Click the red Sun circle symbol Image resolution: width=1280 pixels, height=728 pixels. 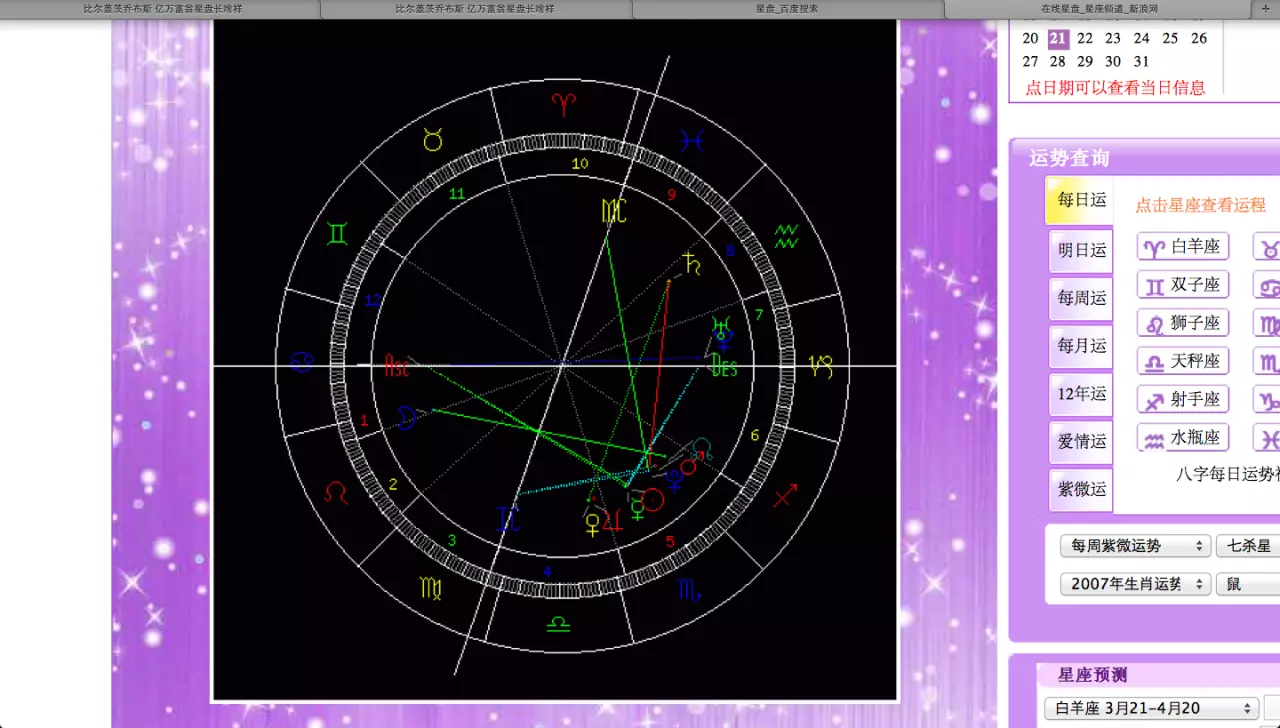coord(653,499)
